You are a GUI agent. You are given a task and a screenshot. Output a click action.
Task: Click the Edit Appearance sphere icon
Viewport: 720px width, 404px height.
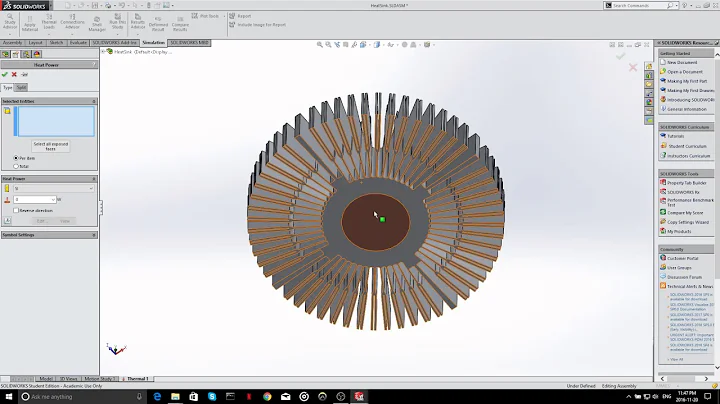405,45
